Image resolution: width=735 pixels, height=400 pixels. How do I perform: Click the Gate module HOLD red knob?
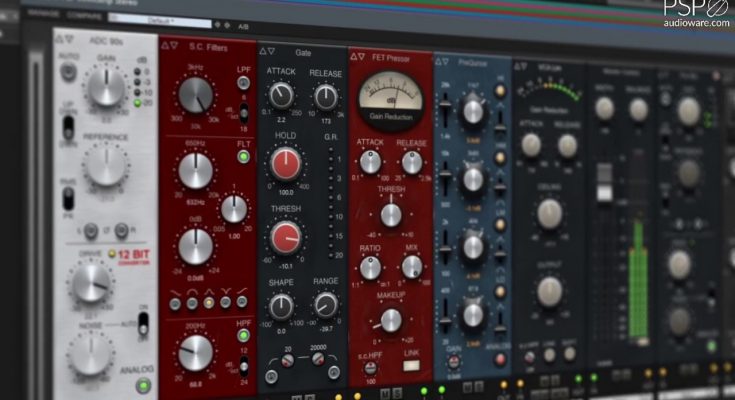click(x=287, y=165)
